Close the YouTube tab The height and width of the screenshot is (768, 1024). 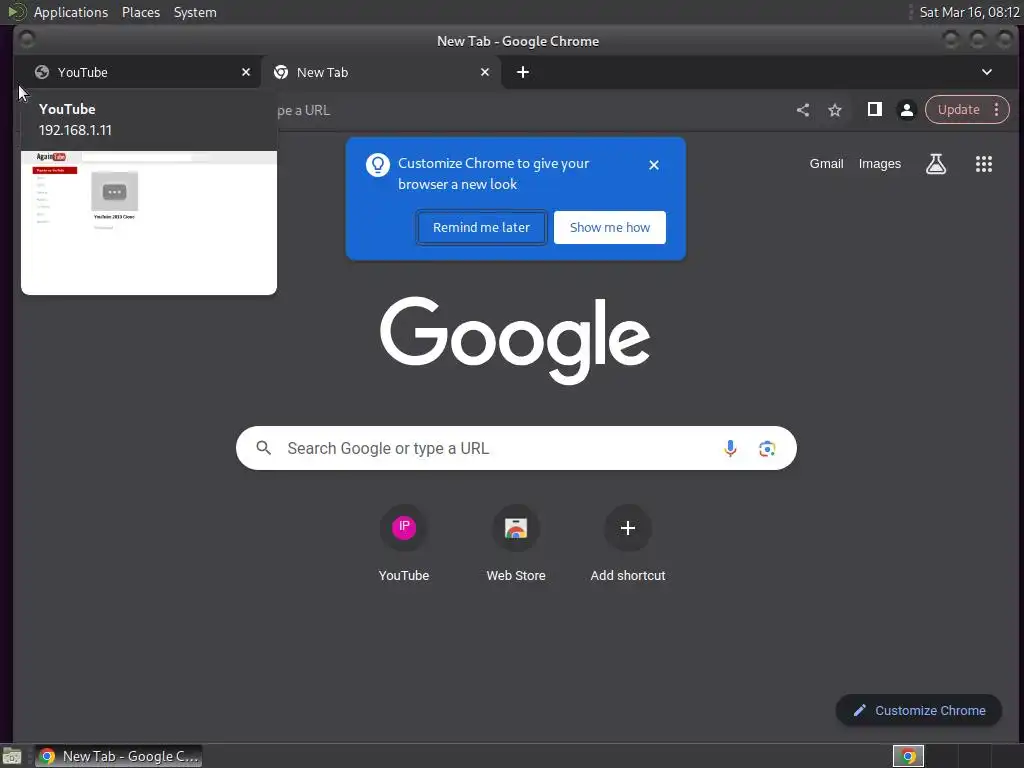(246, 72)
